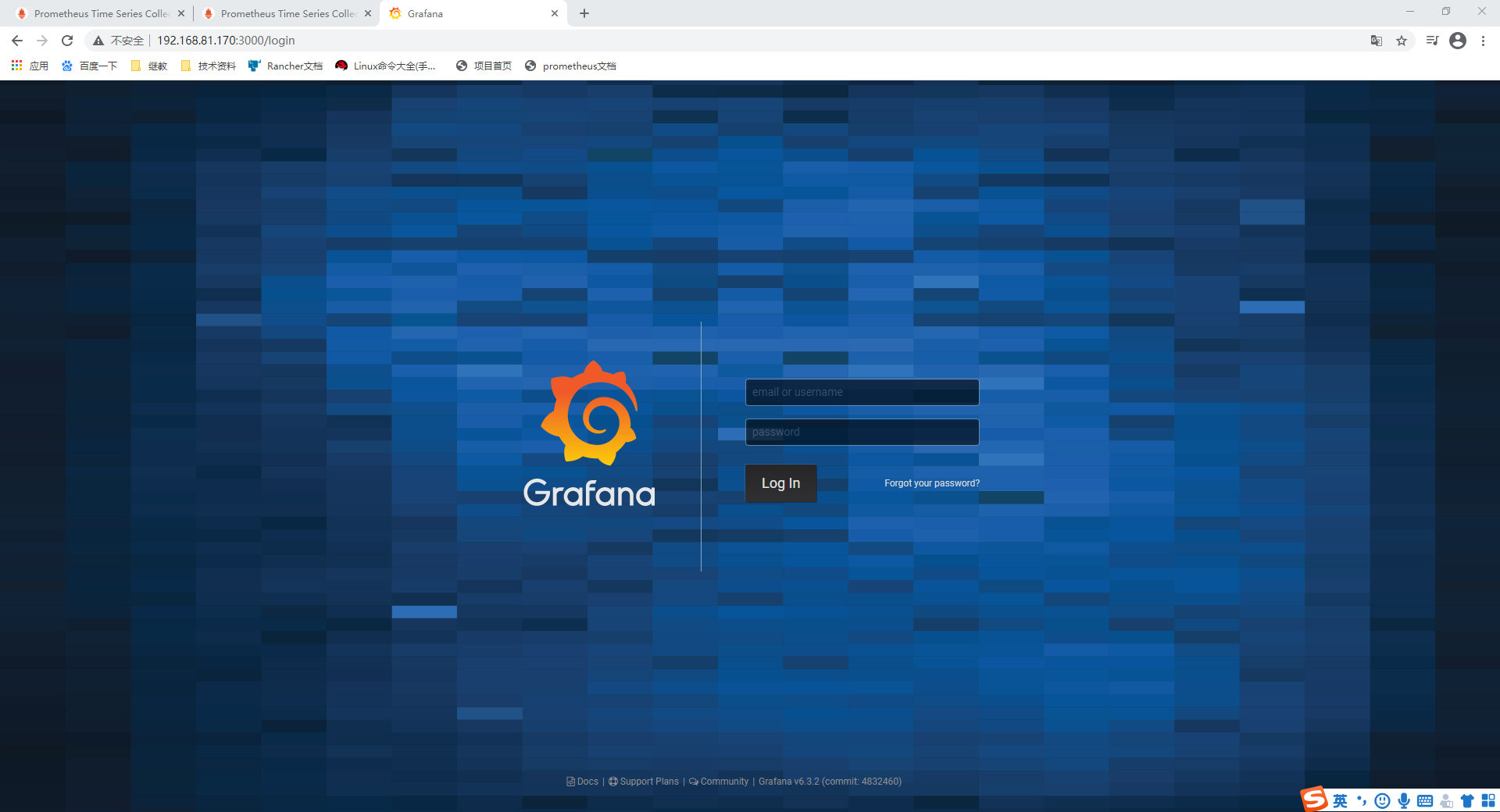The width and height of the screenshot is (1500, 812).
Task: Open Forgot your password link
Action: coord(931,483)
